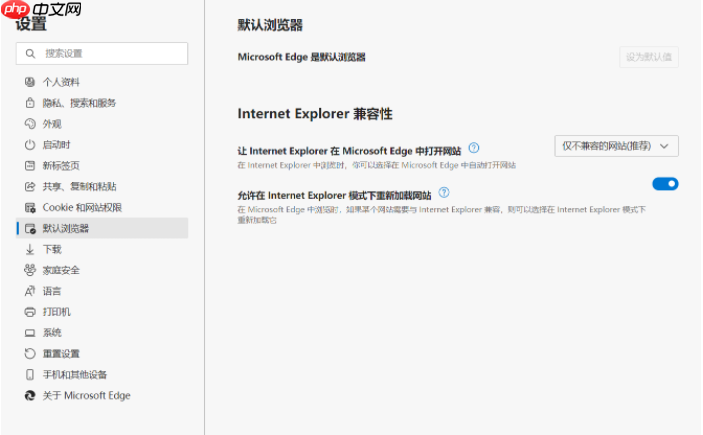This screenshot has width=703, height=435.
Task: Open 下载 settings section
Action: [x=102, y=249]
